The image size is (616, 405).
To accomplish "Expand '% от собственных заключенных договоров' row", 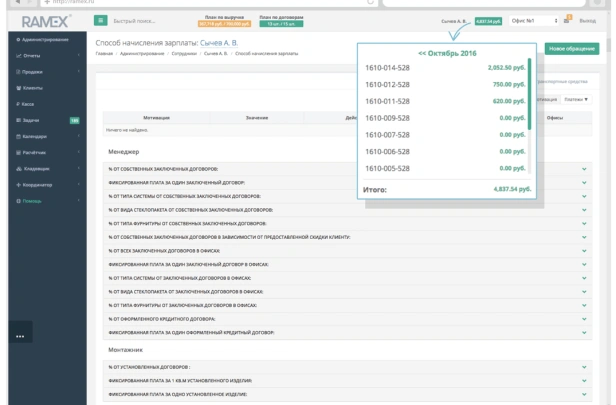I will 584,169.
